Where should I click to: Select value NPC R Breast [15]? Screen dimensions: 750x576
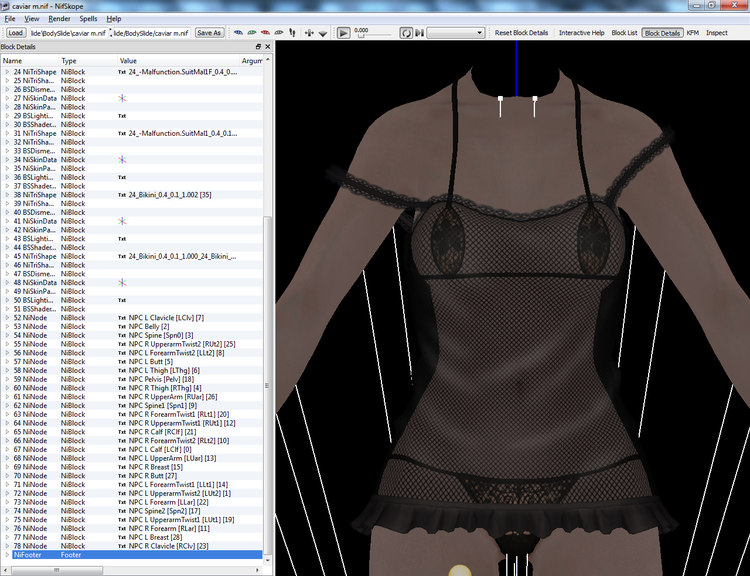click(x=155, y=467)
